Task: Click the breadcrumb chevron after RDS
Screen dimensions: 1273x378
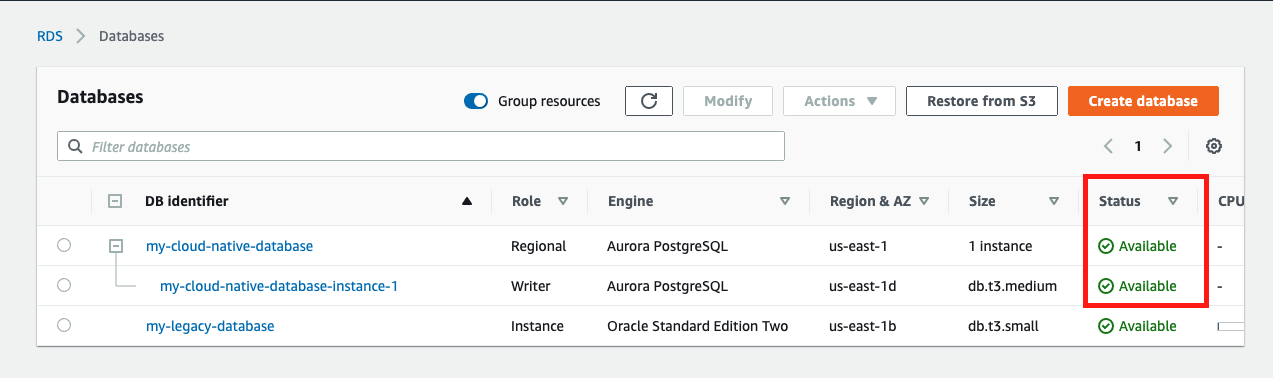Action: pyautogui.click(x=81, y=36)
